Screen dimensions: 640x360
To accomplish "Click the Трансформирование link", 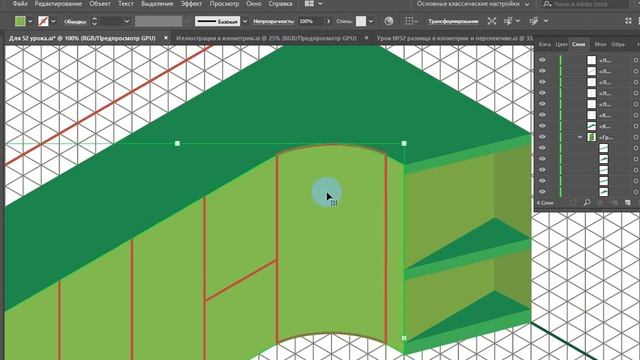I will tap(453, 21).
